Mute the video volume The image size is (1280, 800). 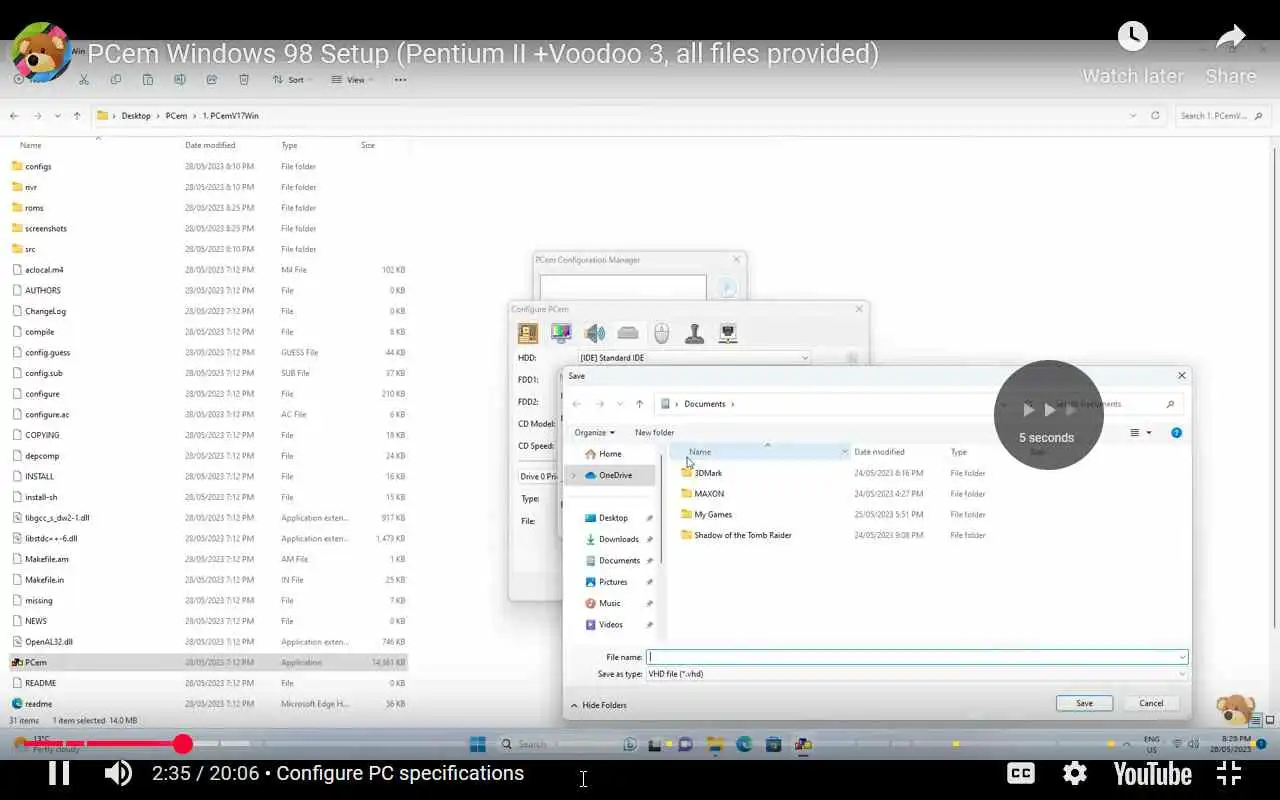point(118,773)
